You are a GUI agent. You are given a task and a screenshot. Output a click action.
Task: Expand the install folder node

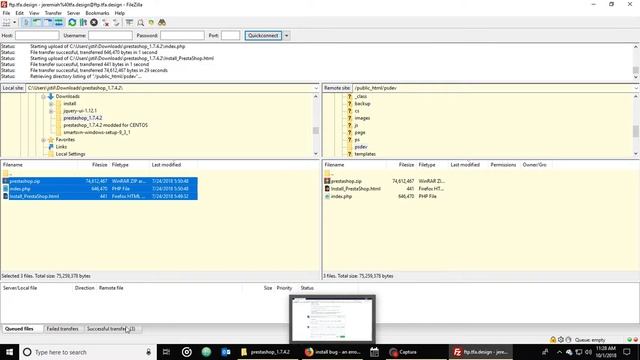click(51, 104)
